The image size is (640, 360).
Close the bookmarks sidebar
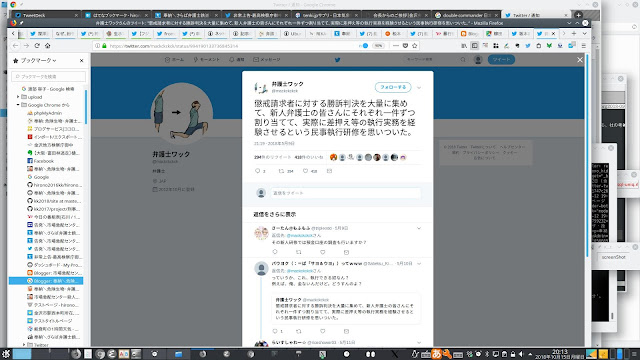pos(81,60)
